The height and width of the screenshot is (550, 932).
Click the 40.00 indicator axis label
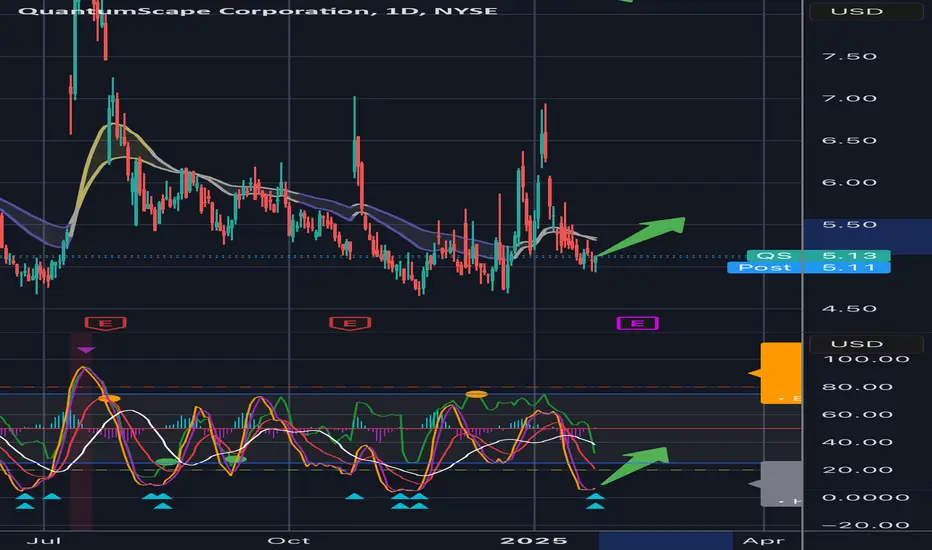857,442
